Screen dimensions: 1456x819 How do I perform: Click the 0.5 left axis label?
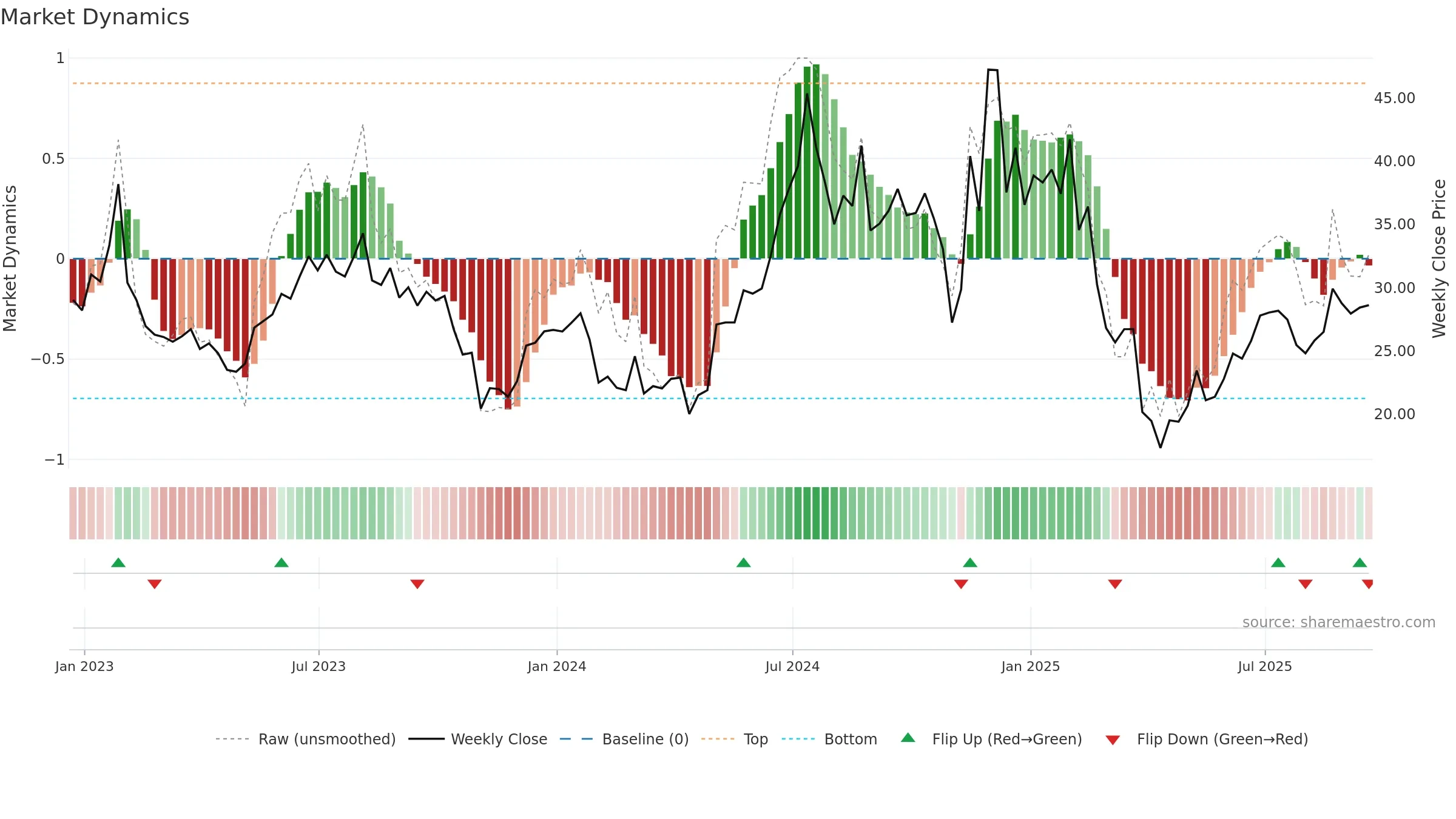tap(53, 159)
